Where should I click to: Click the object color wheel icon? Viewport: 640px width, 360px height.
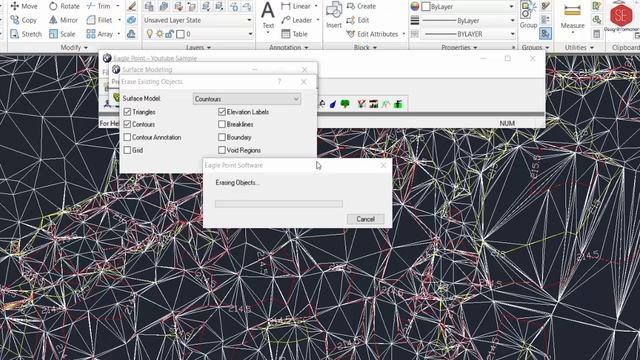(x=415, y=7)
